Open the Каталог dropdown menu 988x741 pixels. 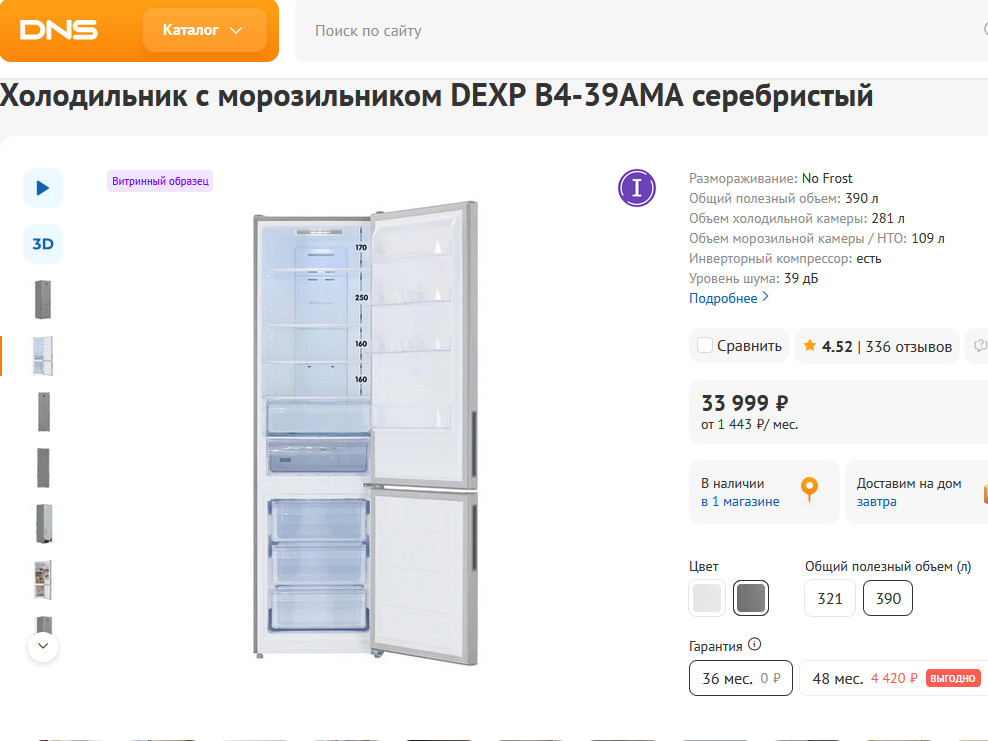(x=204, y=30)
